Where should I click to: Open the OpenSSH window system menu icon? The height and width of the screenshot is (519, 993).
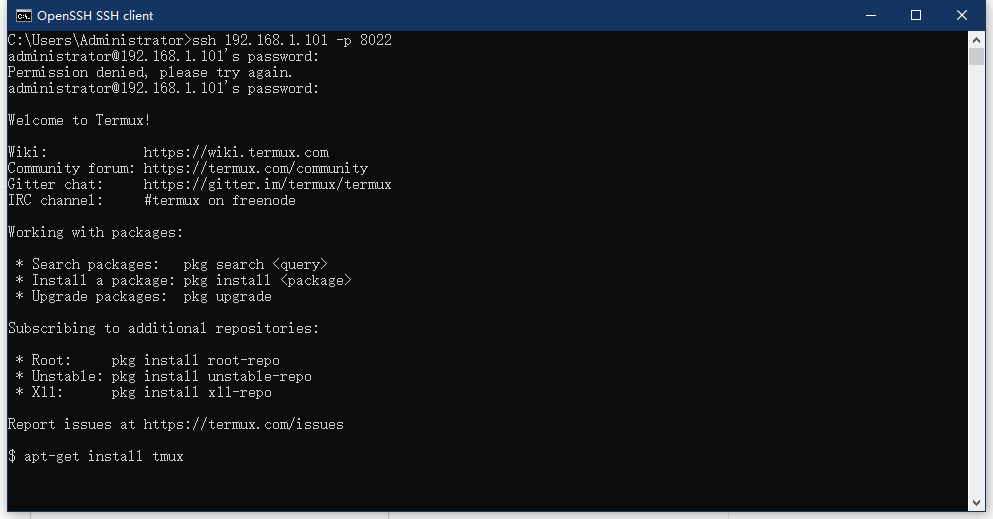coord(22,16)
